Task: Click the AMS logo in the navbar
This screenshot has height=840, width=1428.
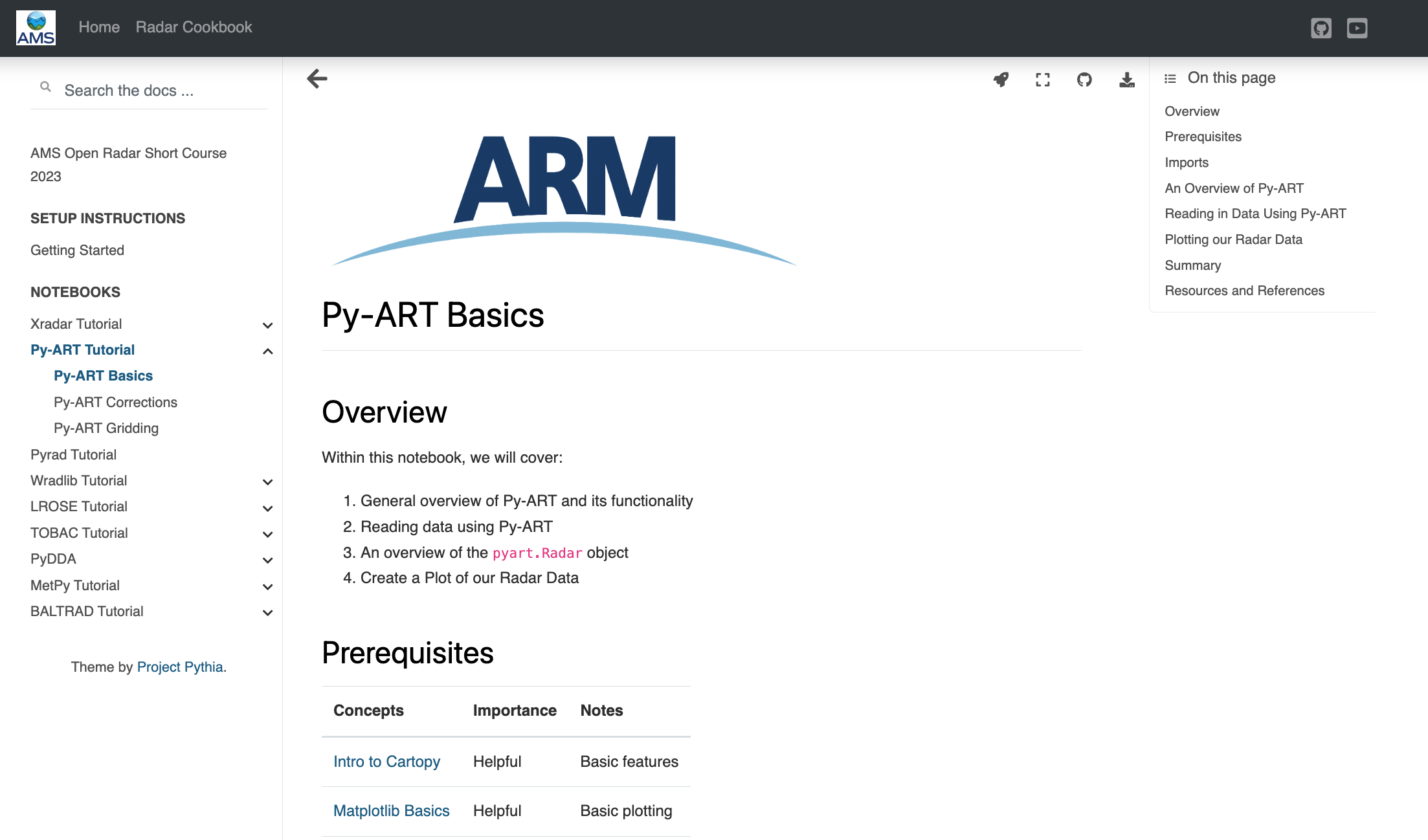Action: click(x=36, y=28)
